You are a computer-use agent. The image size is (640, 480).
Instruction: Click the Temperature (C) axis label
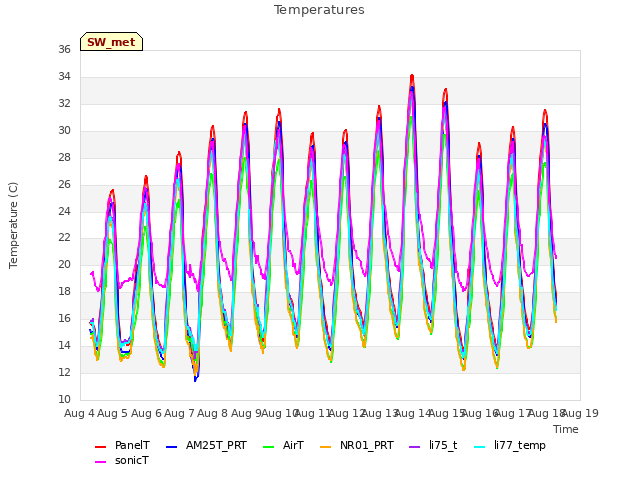(13, 225)
